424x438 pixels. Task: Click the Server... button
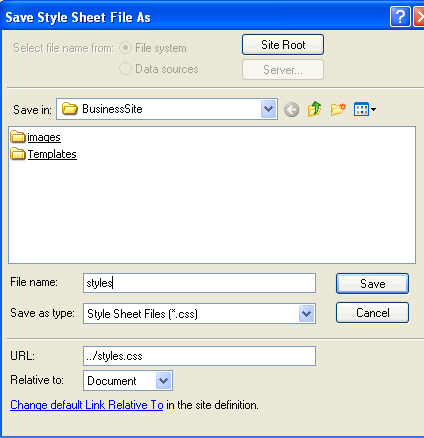click(283, 70)
